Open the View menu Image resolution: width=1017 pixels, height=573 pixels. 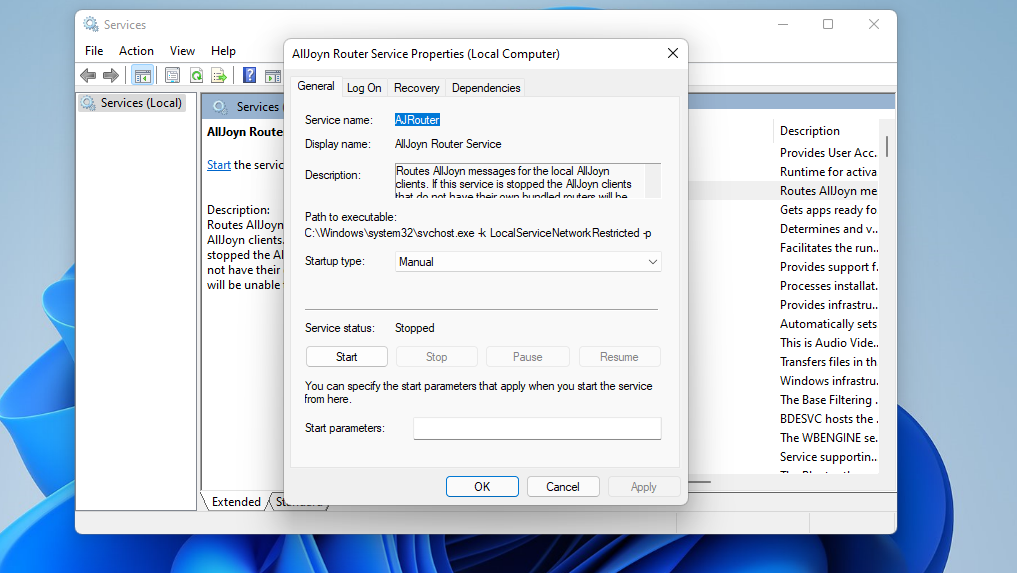pyautogui.click(x=182, y=51)
